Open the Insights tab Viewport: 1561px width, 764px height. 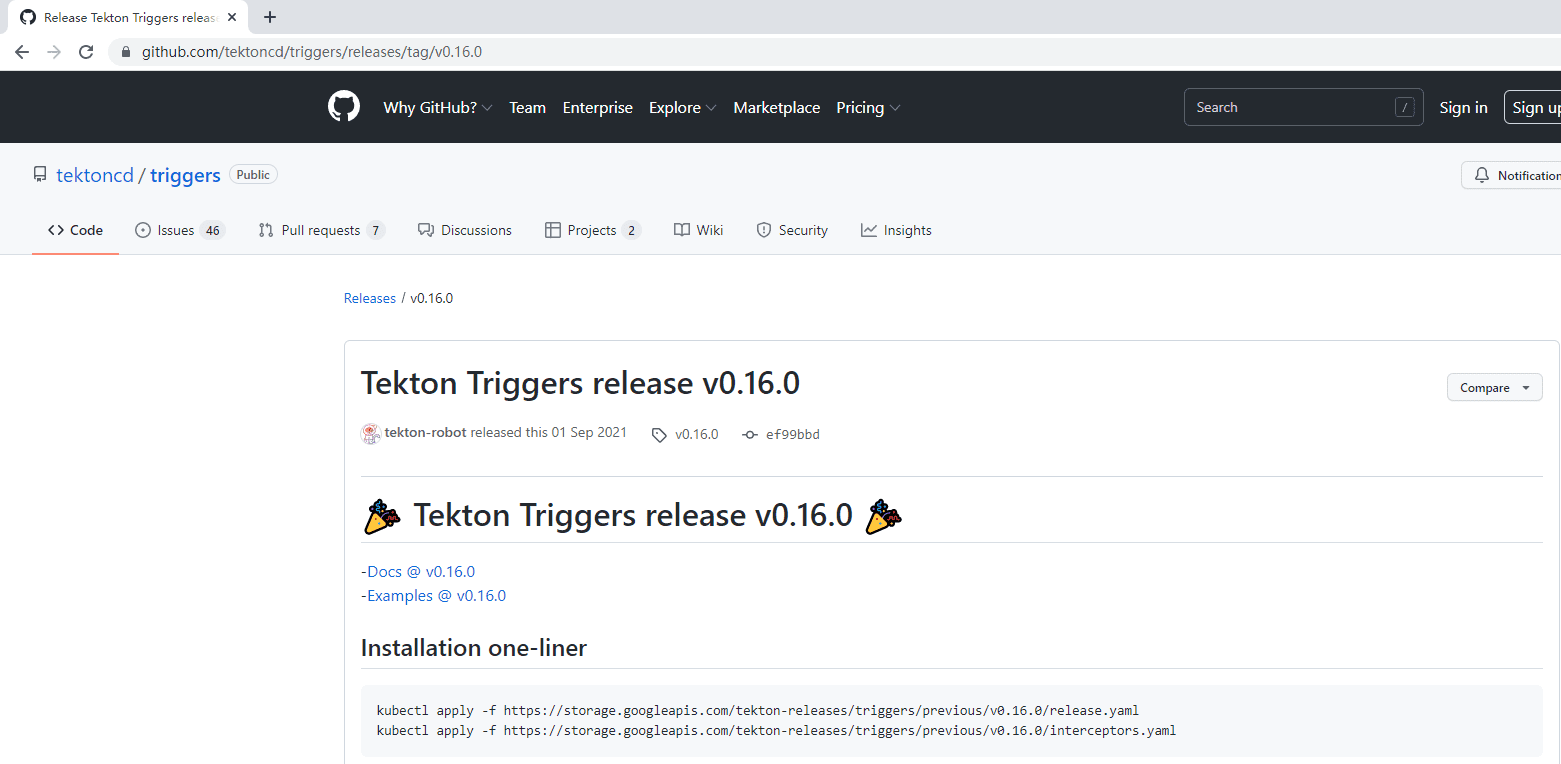[x=896, y=230]
